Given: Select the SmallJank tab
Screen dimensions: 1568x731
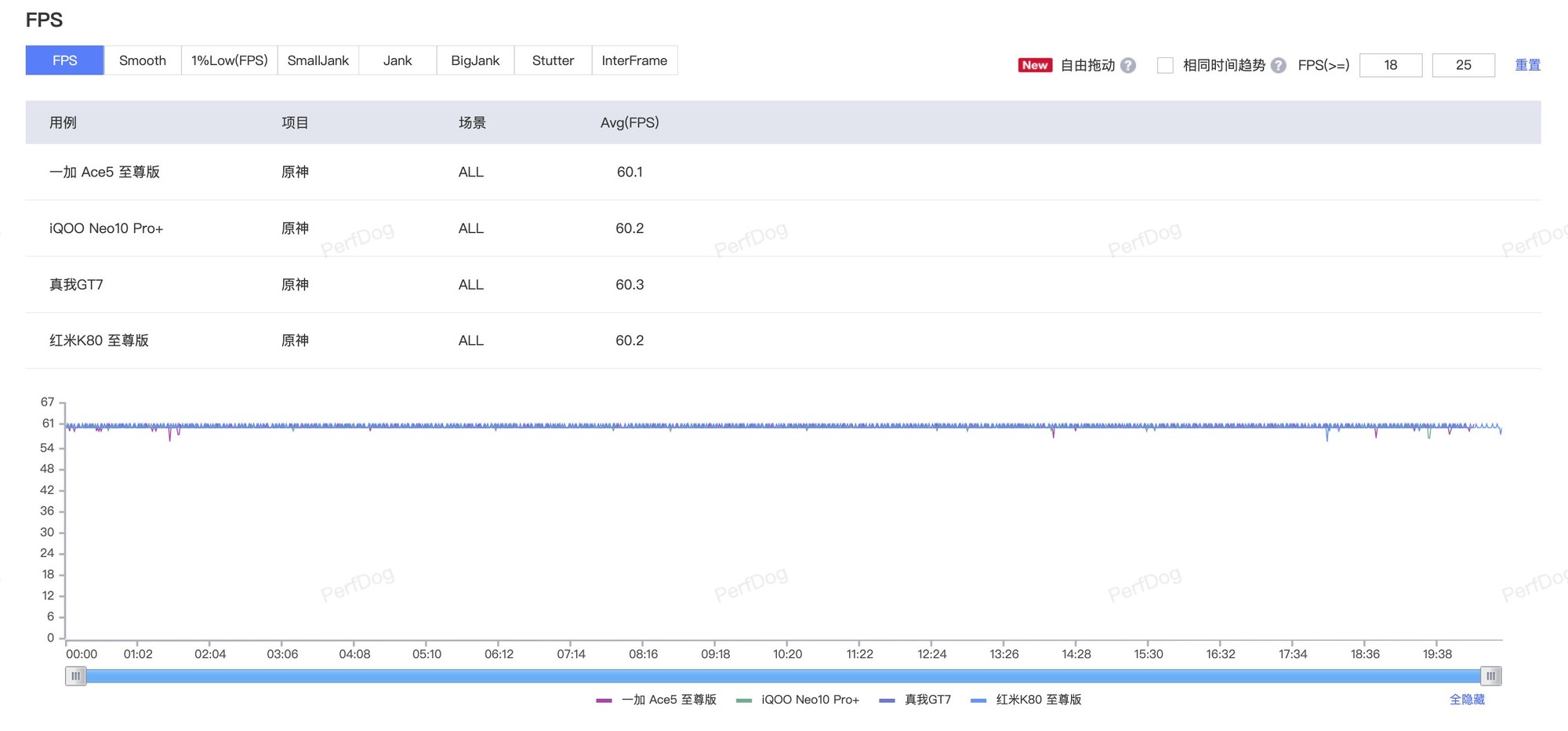Looking at the screenshot, I should pyautogui.click(x=318, y=60).
